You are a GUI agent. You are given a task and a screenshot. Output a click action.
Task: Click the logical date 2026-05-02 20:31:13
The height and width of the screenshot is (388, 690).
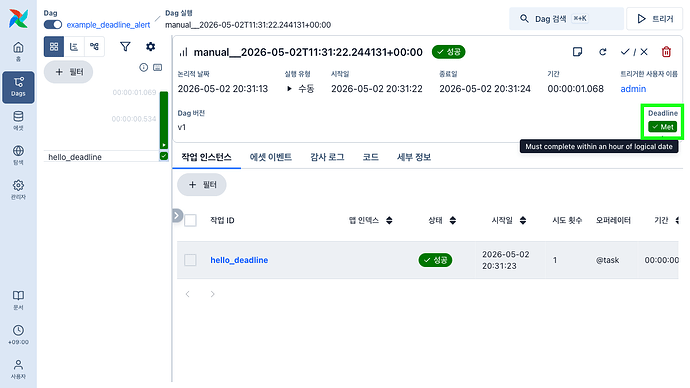pyautogui.click(x=223, y=89)
